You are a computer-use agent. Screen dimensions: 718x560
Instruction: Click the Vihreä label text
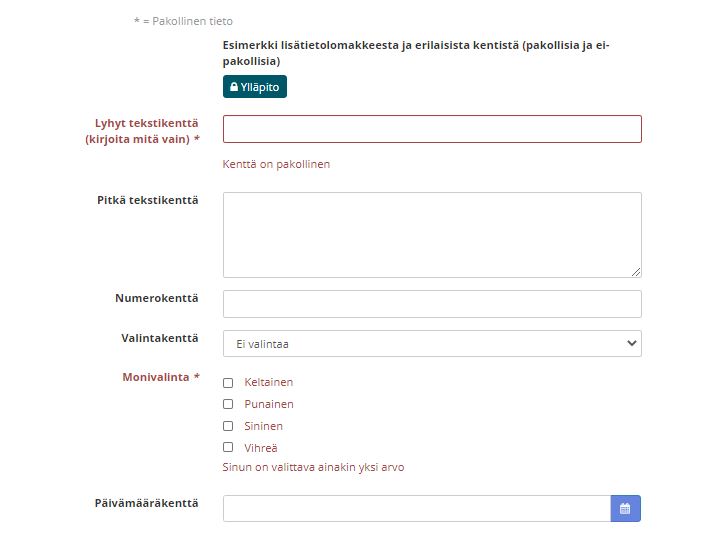[x=260, y=448]
